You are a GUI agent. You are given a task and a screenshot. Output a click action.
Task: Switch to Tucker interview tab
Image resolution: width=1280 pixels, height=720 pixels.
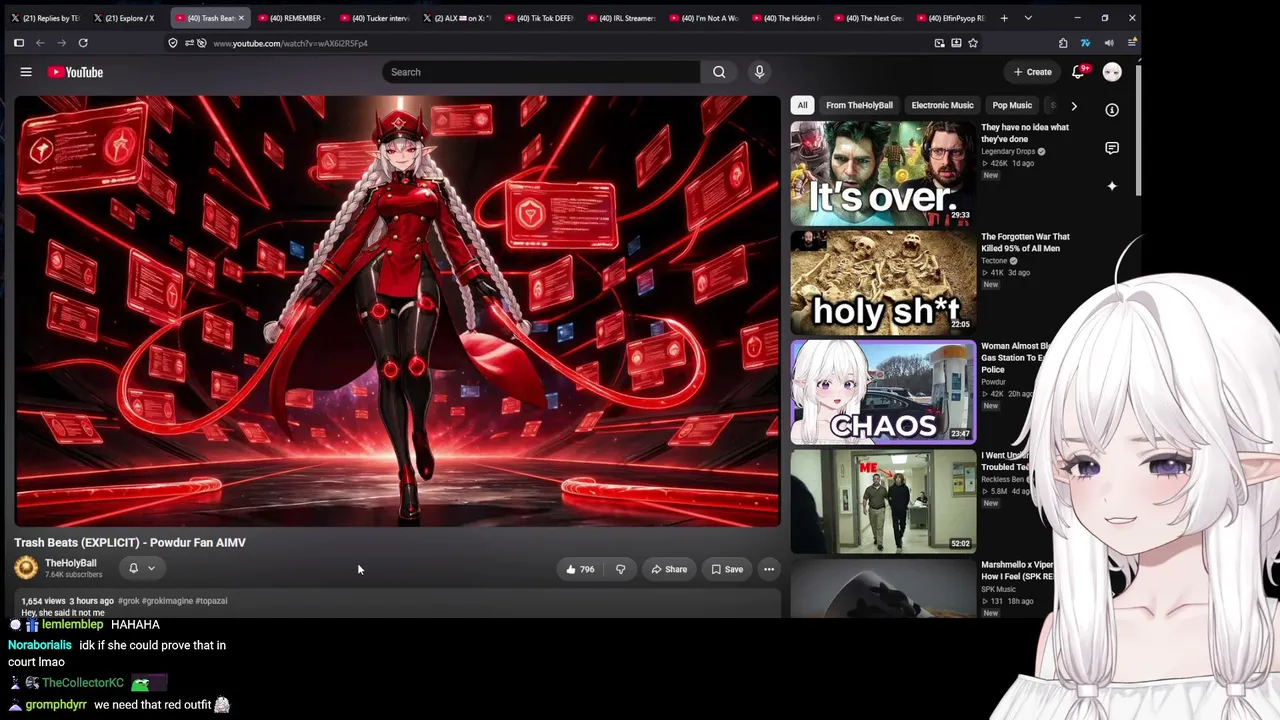pyautogui.click(x=374, y=18)
